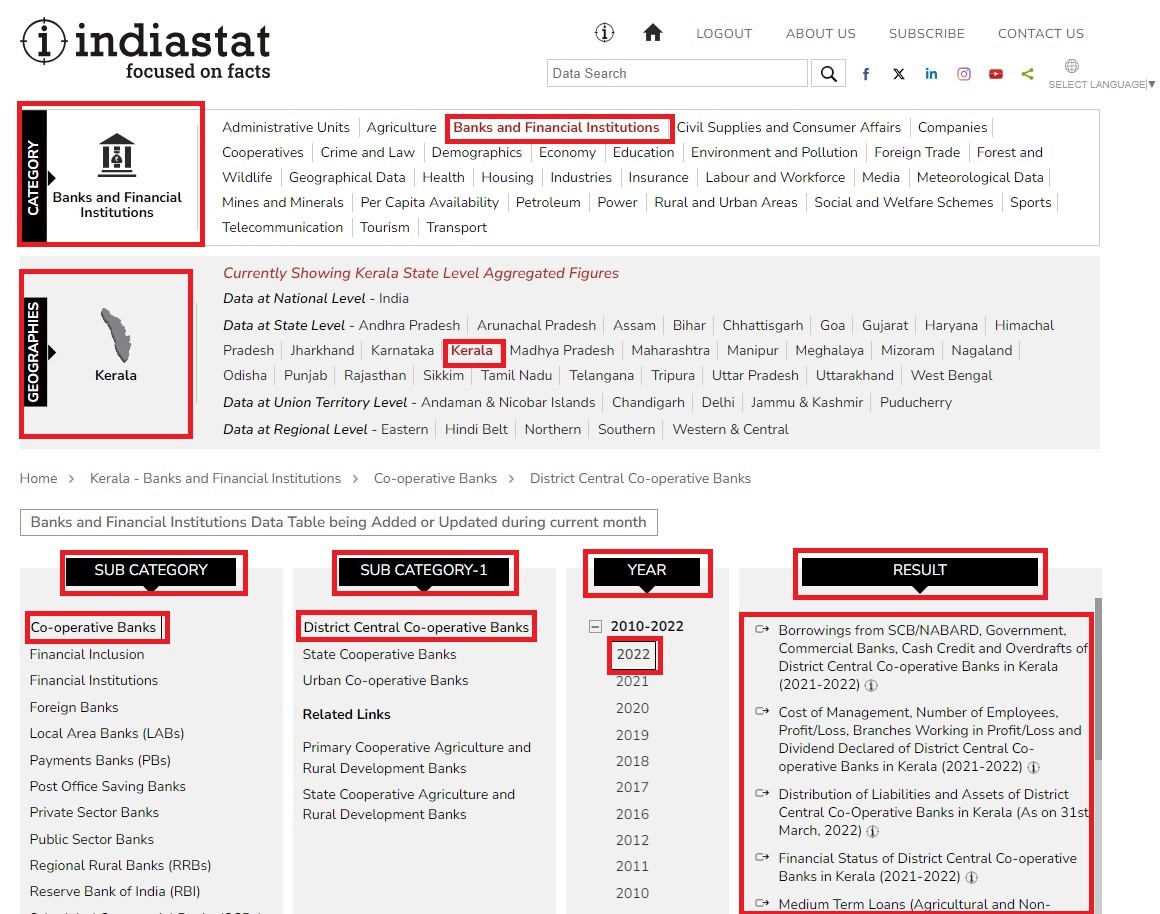The width and height of the screenshot is (1160, 914).
Task: Select the Tamil Nadu state link
Action: 516,375
